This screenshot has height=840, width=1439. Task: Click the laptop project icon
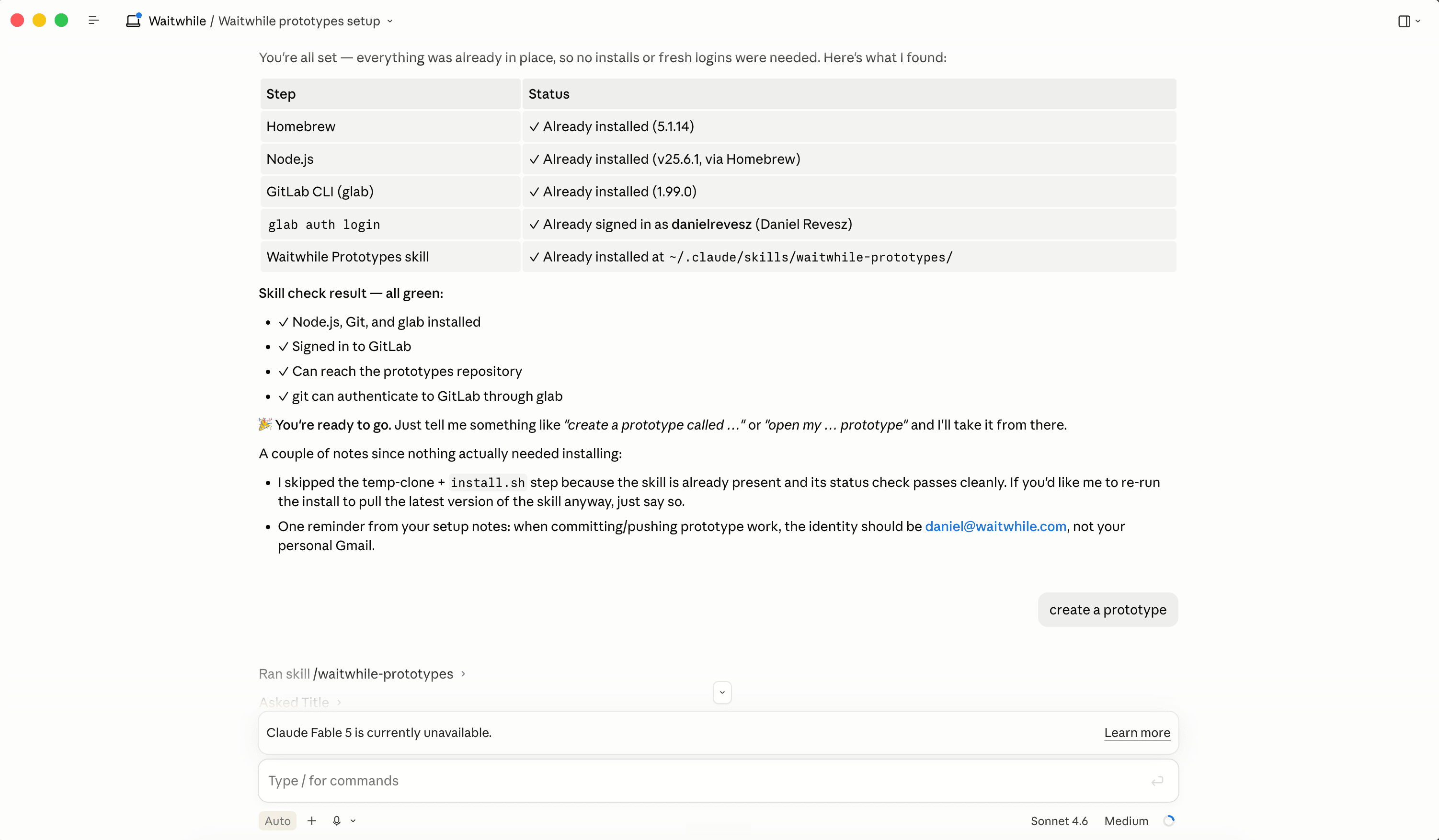133,20
